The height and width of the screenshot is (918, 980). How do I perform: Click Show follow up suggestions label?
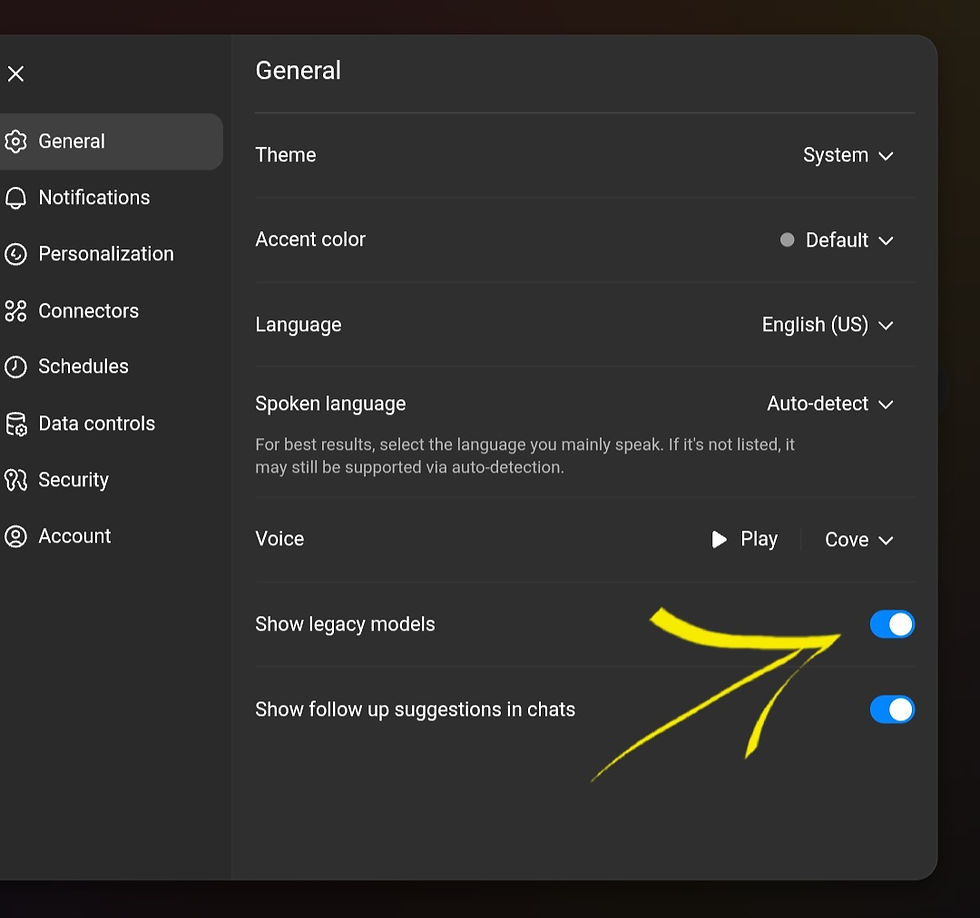tap(415, 709)
